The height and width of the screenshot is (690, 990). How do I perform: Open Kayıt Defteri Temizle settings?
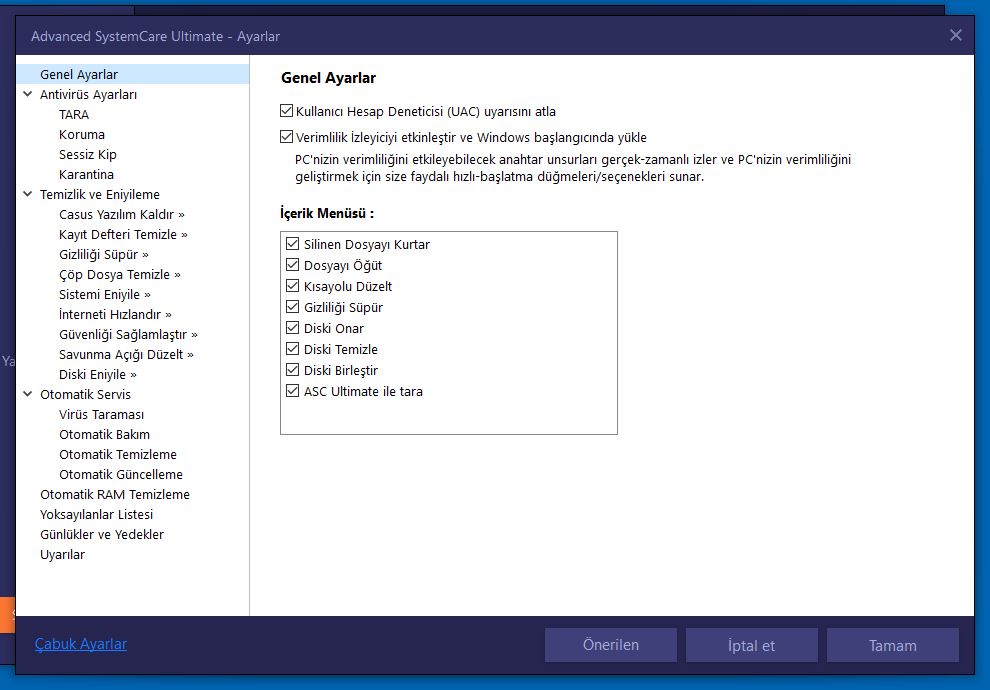pyautogui.click(x=123, y=235)
